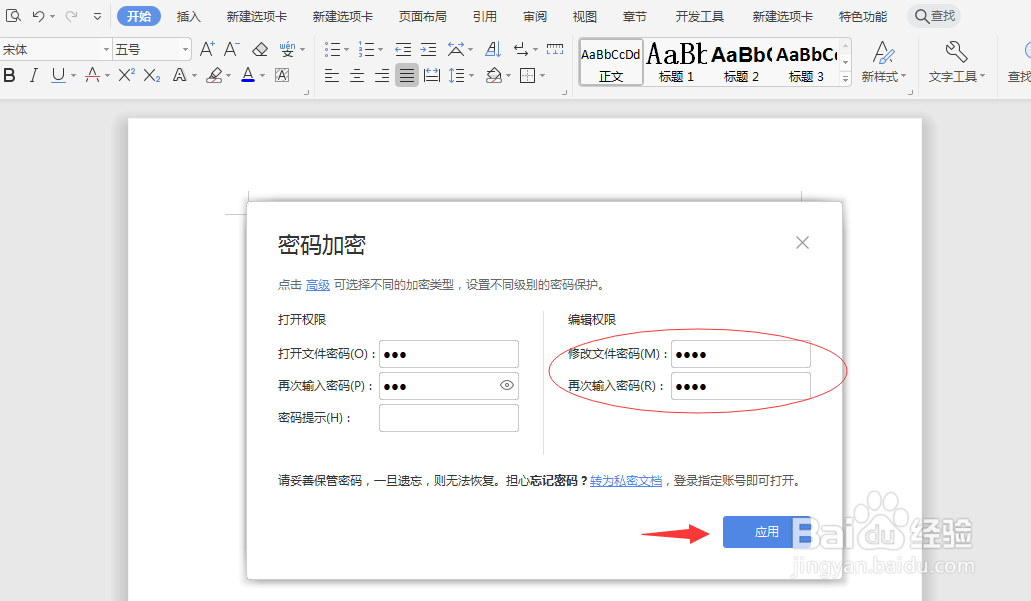Expand font color dropdown arrow
1031x601 pixels.
click(x=262, y=76)
